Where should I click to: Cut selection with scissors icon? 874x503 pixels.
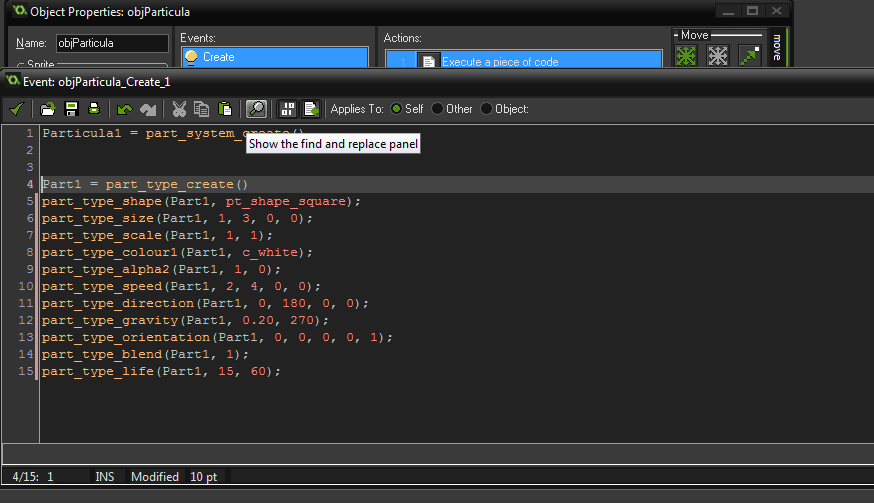179,109
